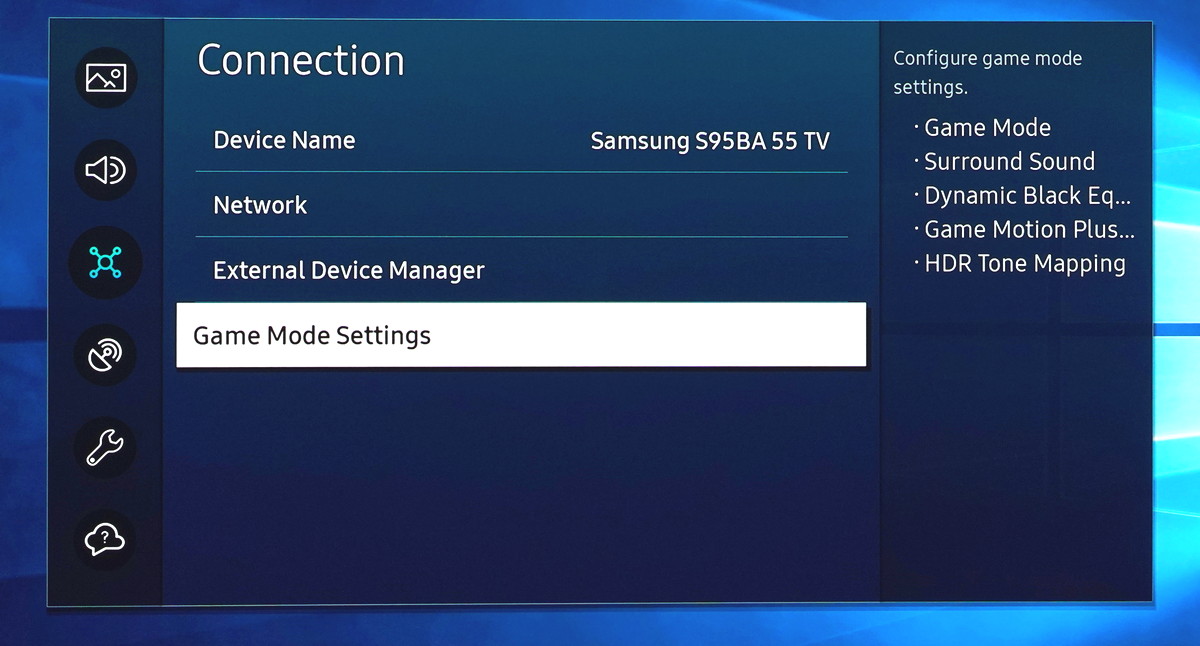Open External Device Manager
This screenshot has width=1200, height=646.
point(521,270)
